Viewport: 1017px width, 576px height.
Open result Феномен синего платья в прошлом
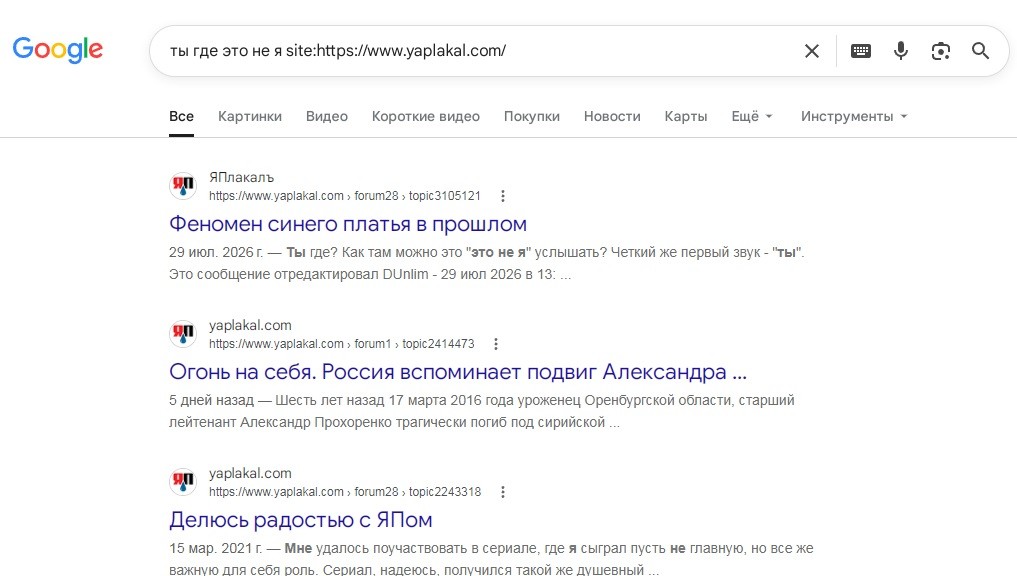[x=348, y=224]
